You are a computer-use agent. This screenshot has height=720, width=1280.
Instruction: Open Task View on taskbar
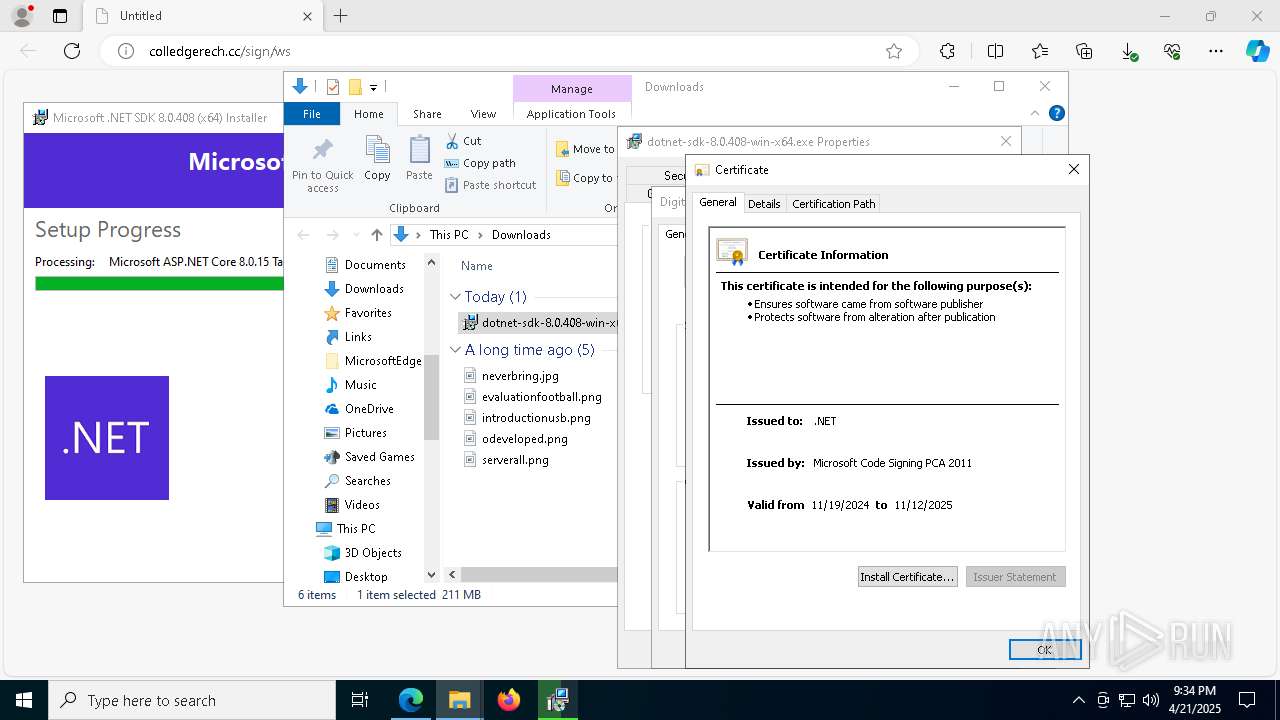click(x=360, y=700)
